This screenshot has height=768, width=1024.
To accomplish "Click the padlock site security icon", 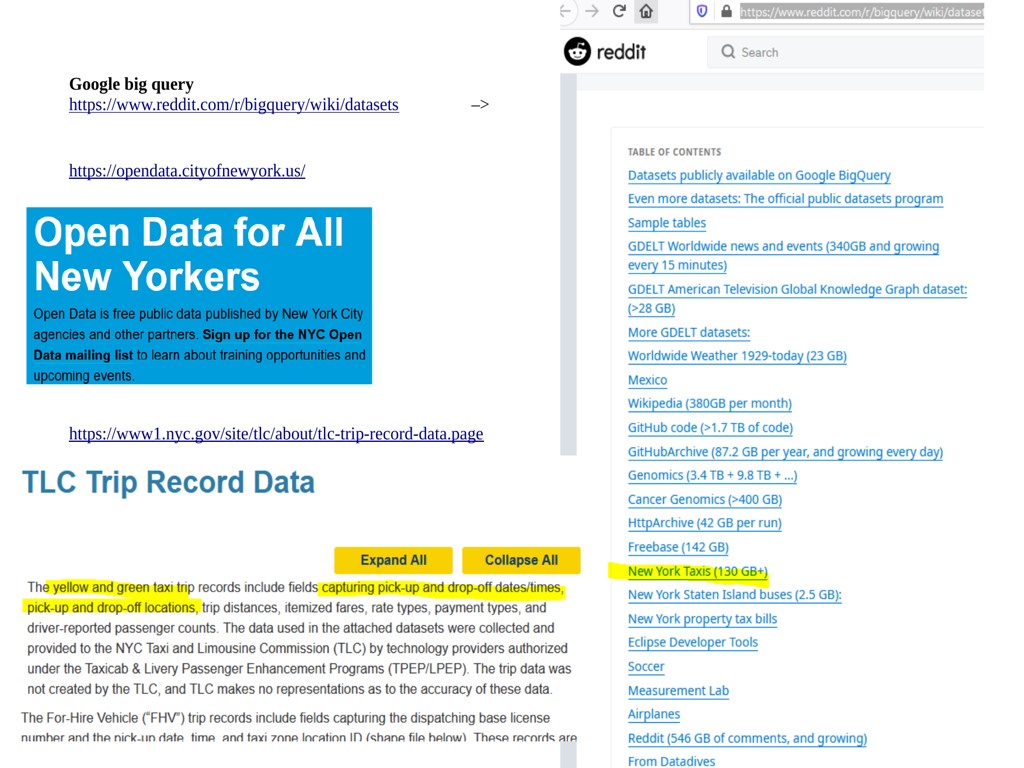I will coord(726,12).
